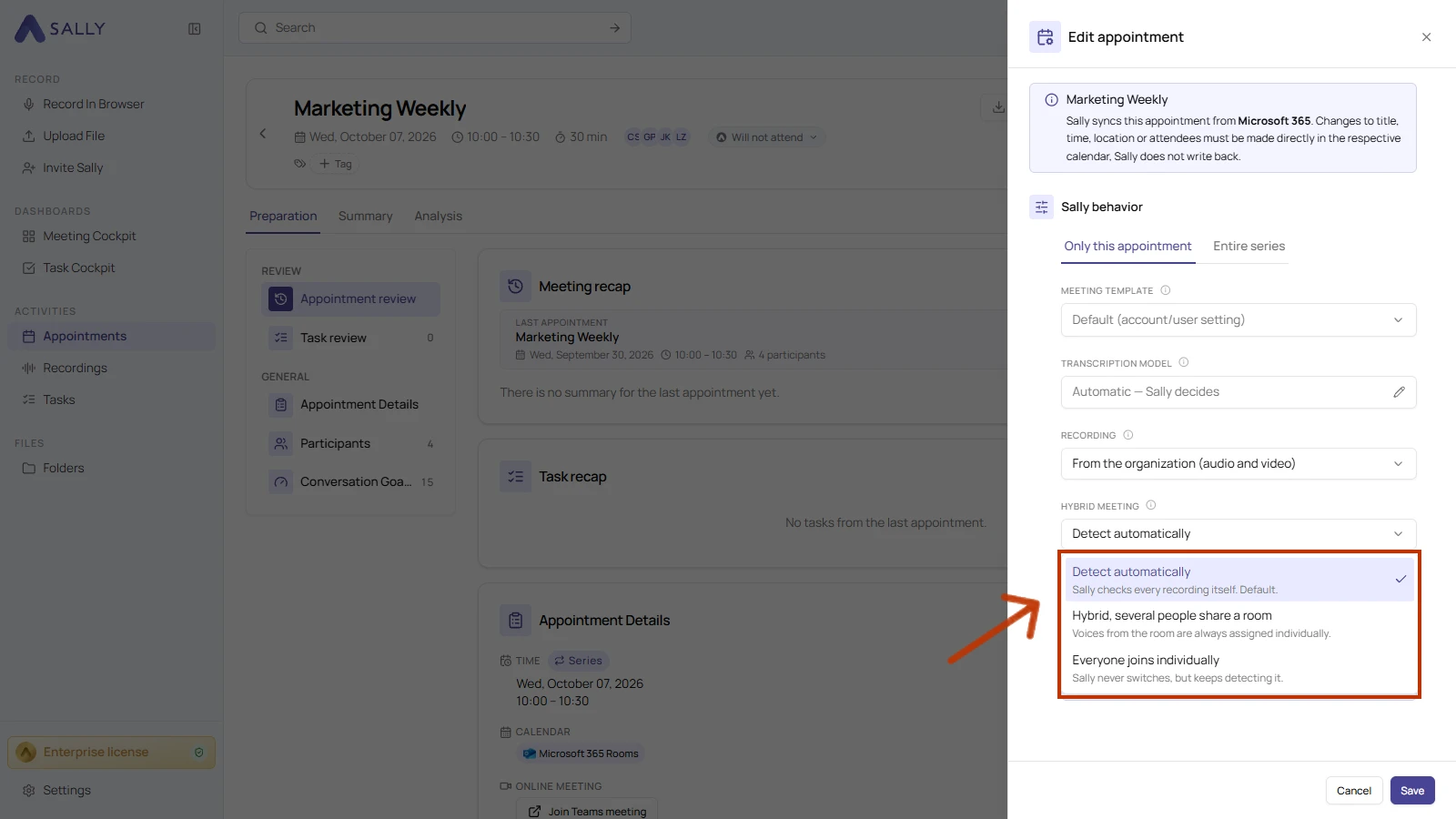Select Hybrid, several people share a room
The image size is (1456, 819).
coord(1239,623)
